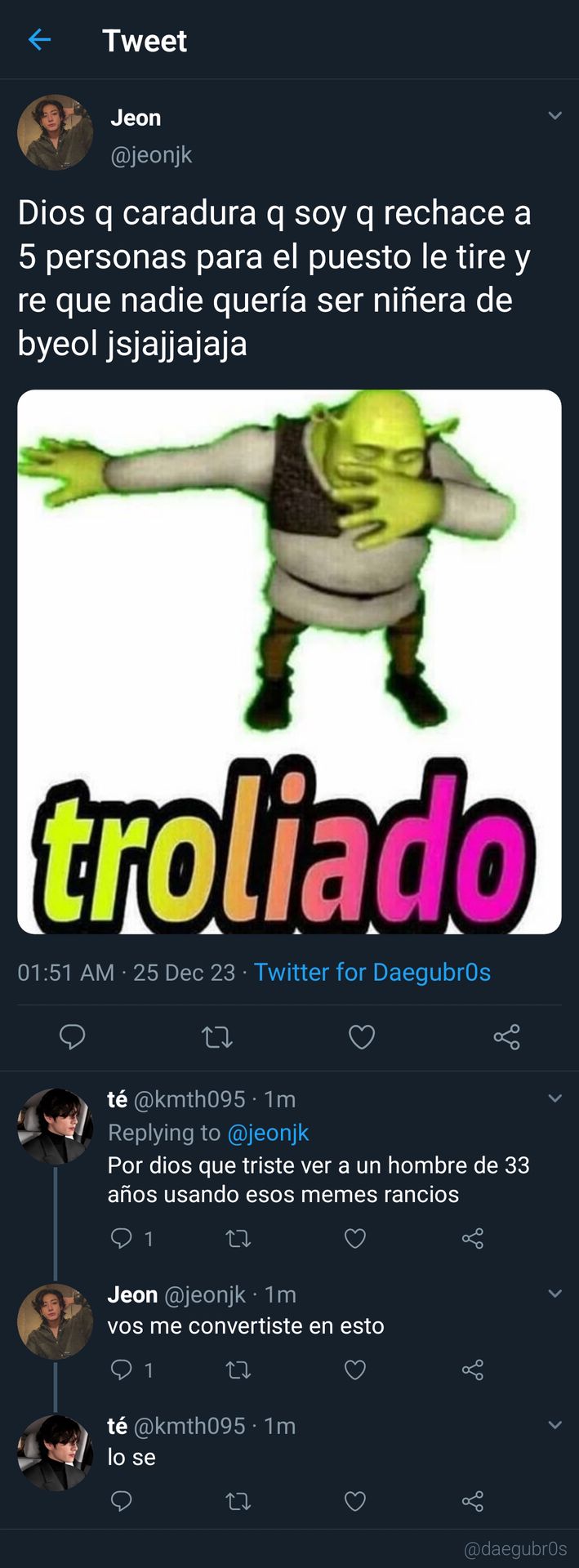Share Jeon's main tweet
This screenshot has width=579, height=1568.
click(x=506, y=1037)
